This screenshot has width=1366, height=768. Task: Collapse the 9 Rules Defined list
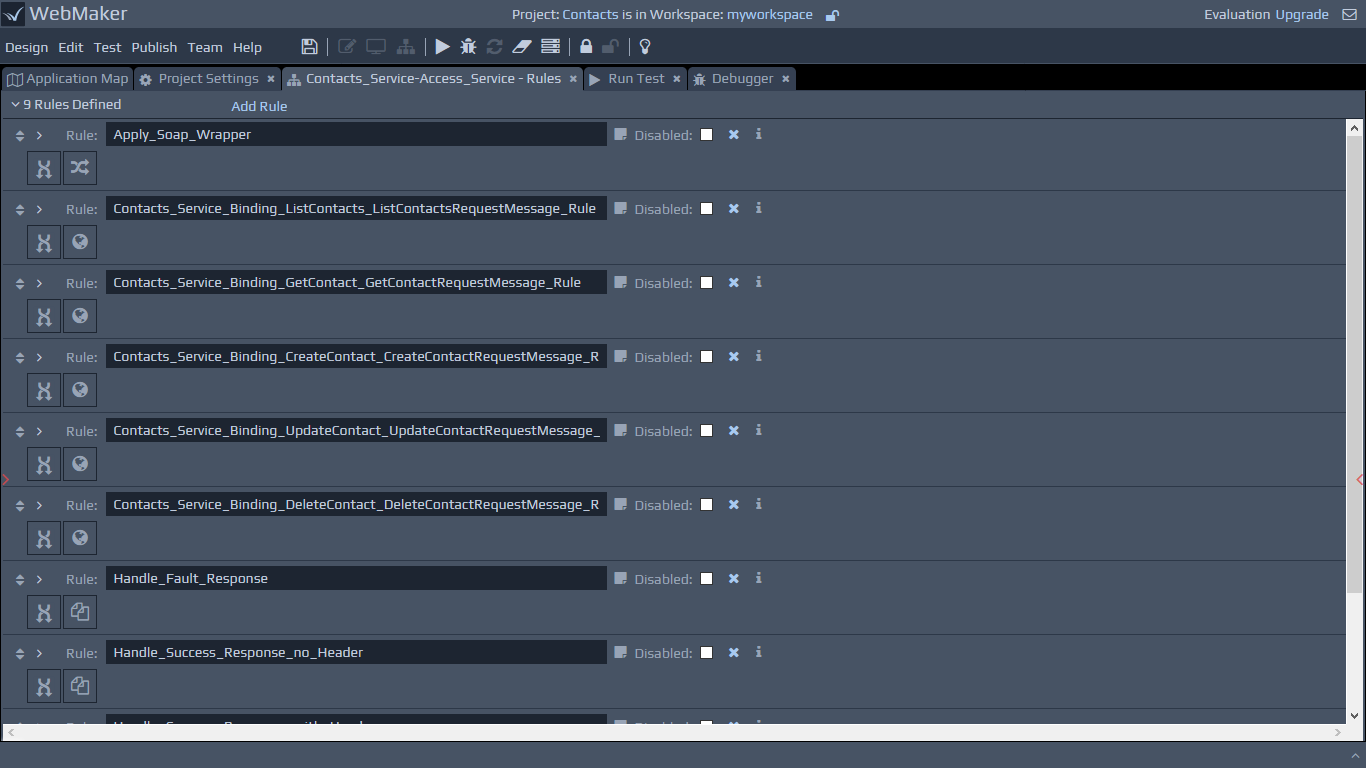tap(15, 104)
